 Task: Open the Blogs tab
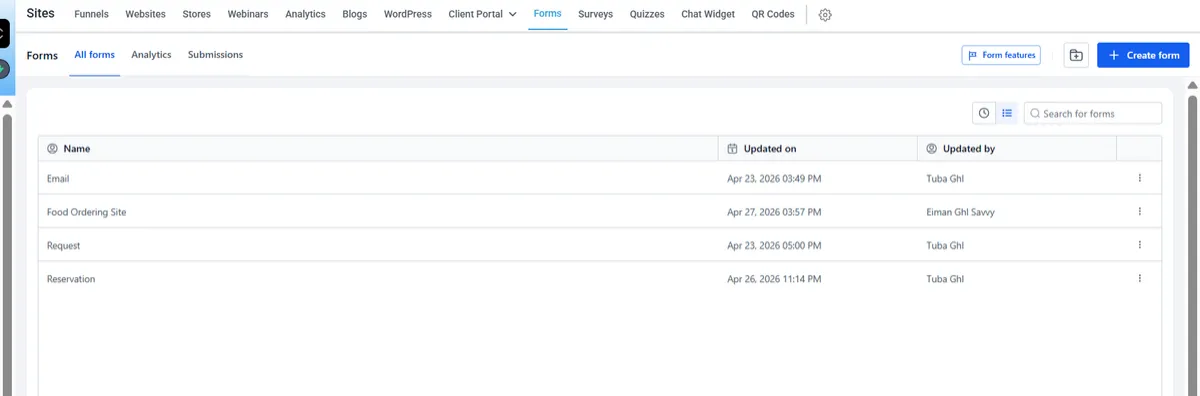pyautogui.click(x=355, y=15)
